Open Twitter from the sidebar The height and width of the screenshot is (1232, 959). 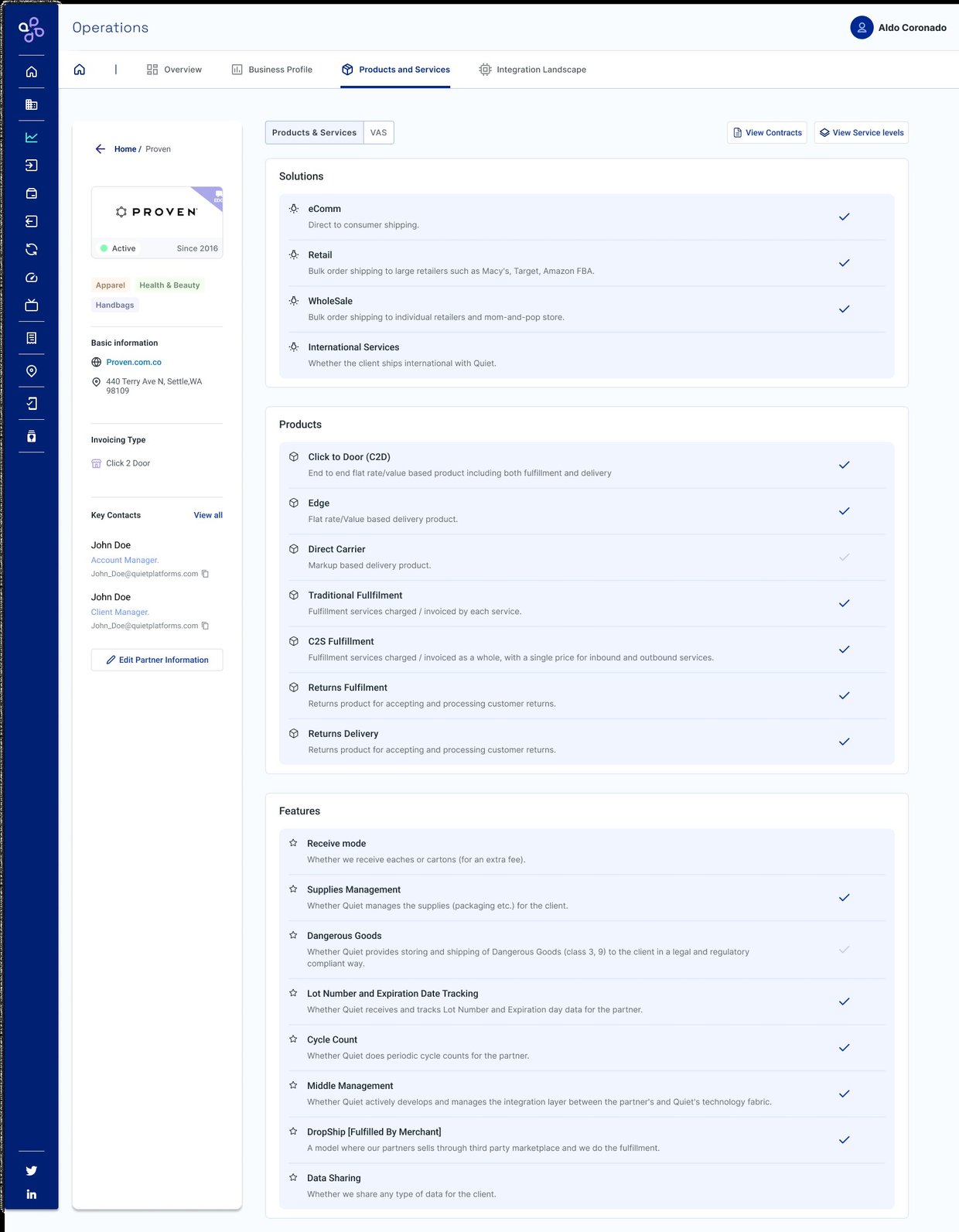pyautogui.click(x=32, y=1171)
